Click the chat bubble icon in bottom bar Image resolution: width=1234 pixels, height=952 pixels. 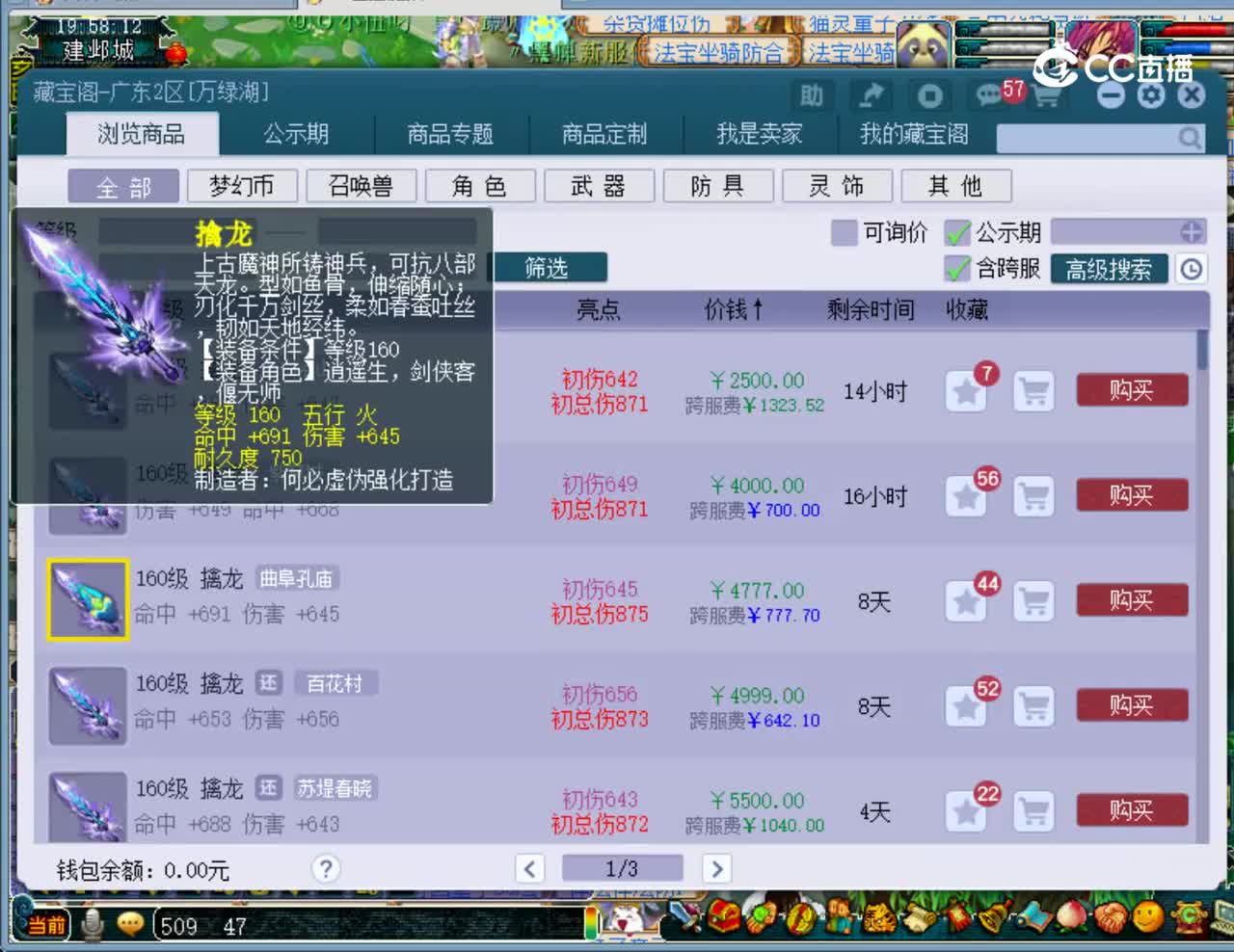pos(130,925)
